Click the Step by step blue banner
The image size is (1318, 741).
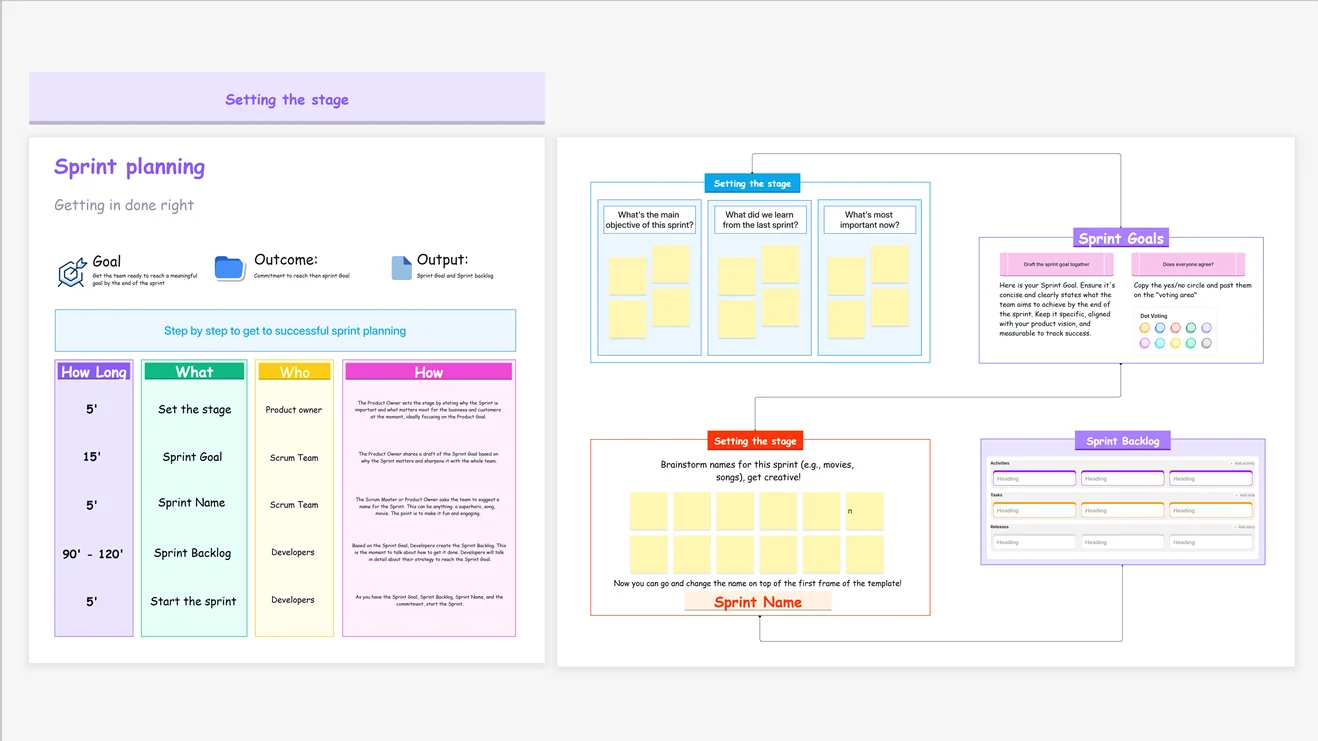coord(285,330)
